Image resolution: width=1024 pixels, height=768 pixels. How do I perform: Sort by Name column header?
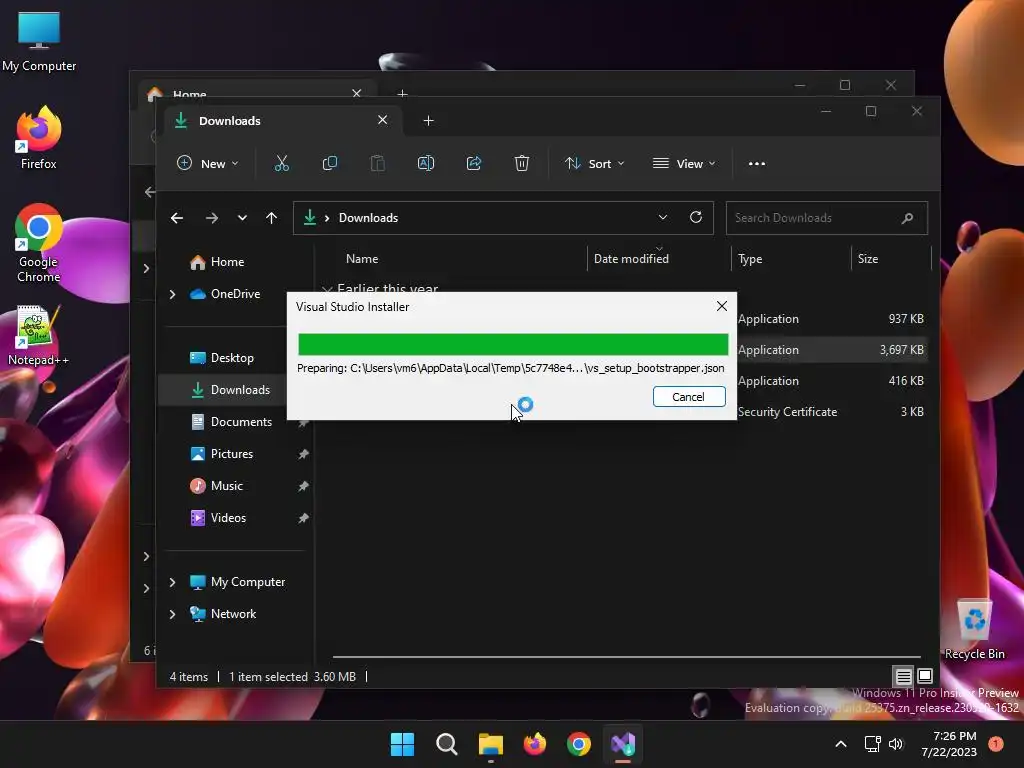362,259
